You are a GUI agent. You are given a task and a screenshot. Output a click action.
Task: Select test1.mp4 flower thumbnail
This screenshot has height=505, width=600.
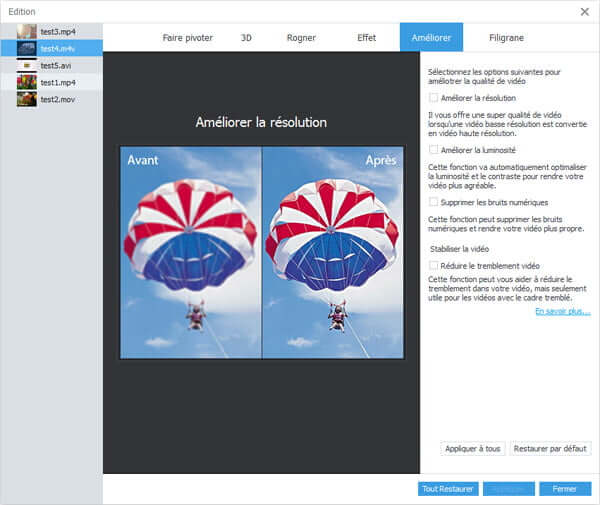(x=26, y=82)
